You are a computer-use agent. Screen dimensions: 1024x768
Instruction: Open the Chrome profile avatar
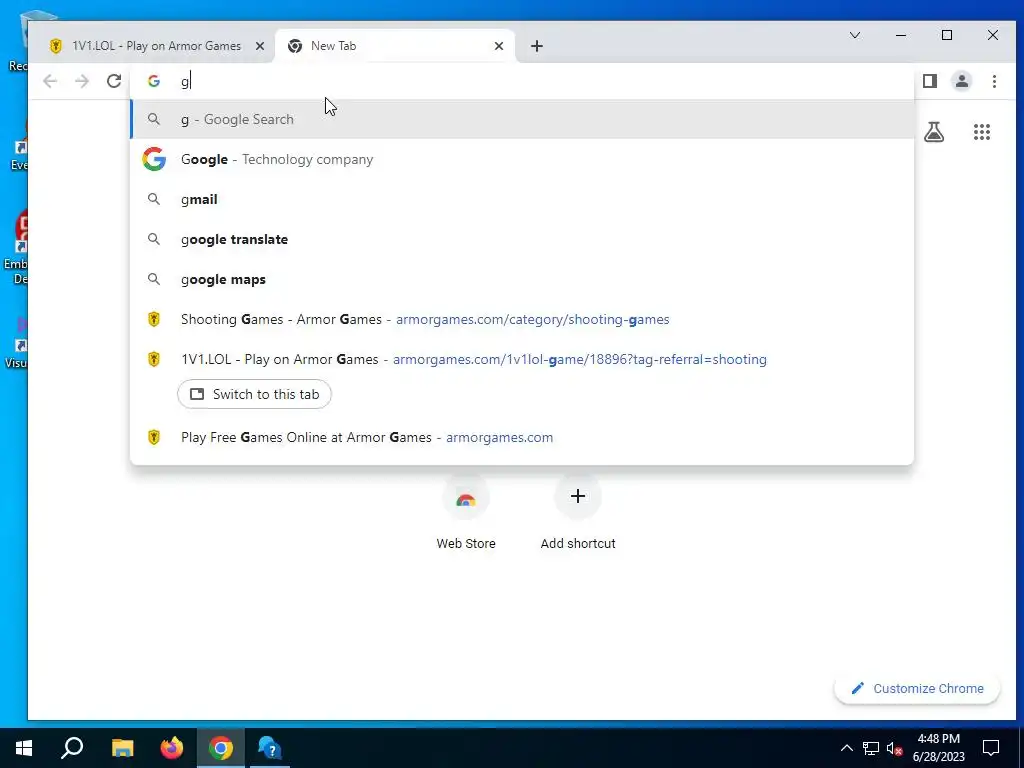(962, 81)
